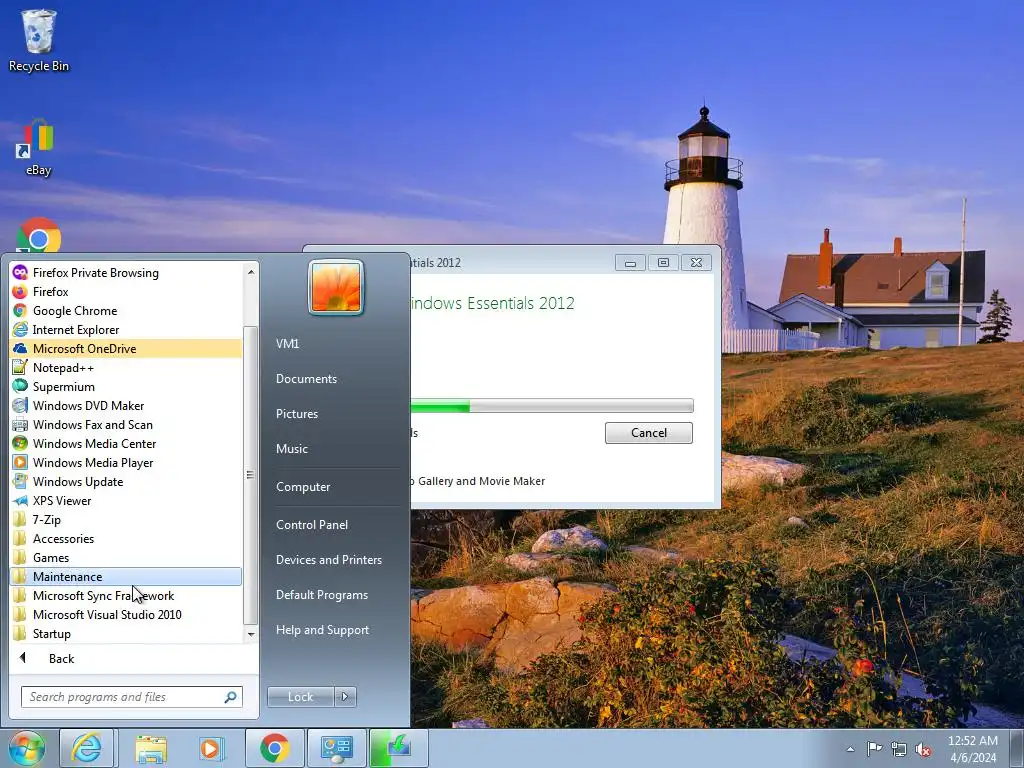Open XPS Viewer
The width and height of the screenshot is (1024, 768).
[x=126, y=500]
